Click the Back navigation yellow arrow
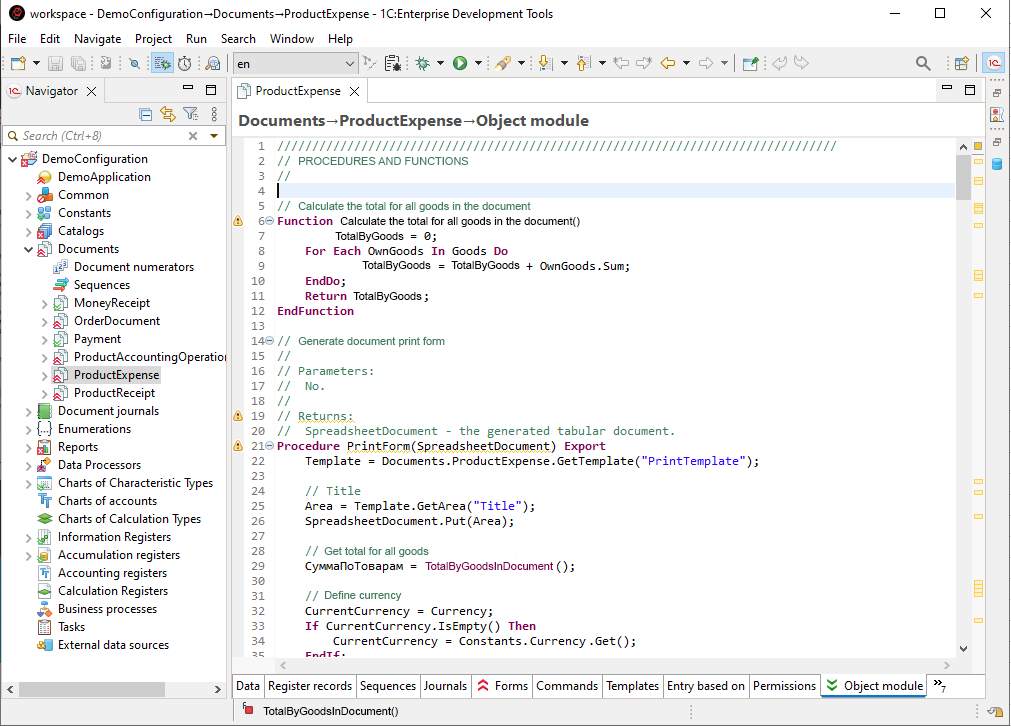Image resolution: width=1011 pixels, height=726 pixels. 668,63
